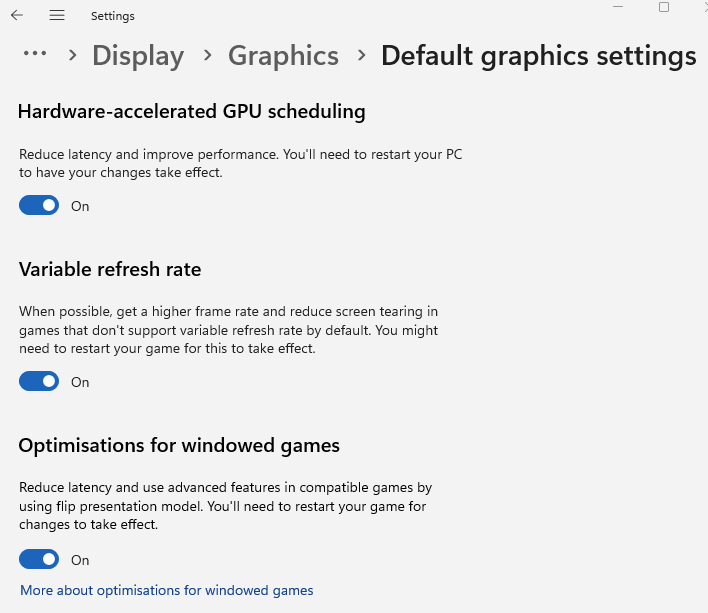Click the Default graphics settings title
The image size is (708, 613).
point(539,56)
